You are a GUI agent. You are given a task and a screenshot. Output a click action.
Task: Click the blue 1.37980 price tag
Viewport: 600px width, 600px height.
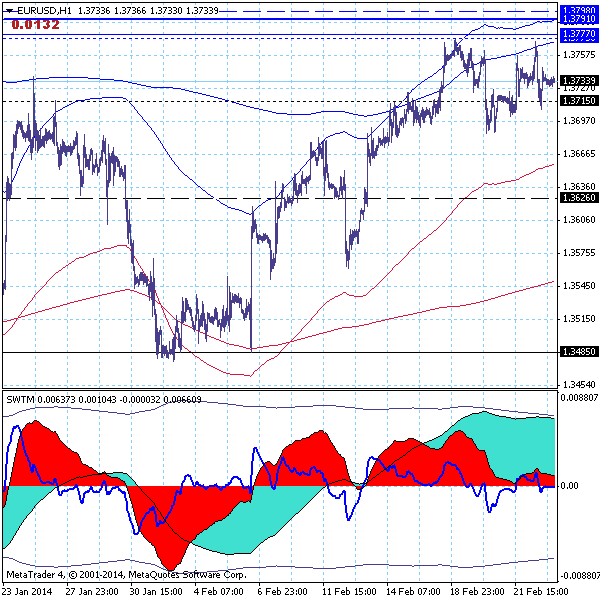tap(579, 10)
